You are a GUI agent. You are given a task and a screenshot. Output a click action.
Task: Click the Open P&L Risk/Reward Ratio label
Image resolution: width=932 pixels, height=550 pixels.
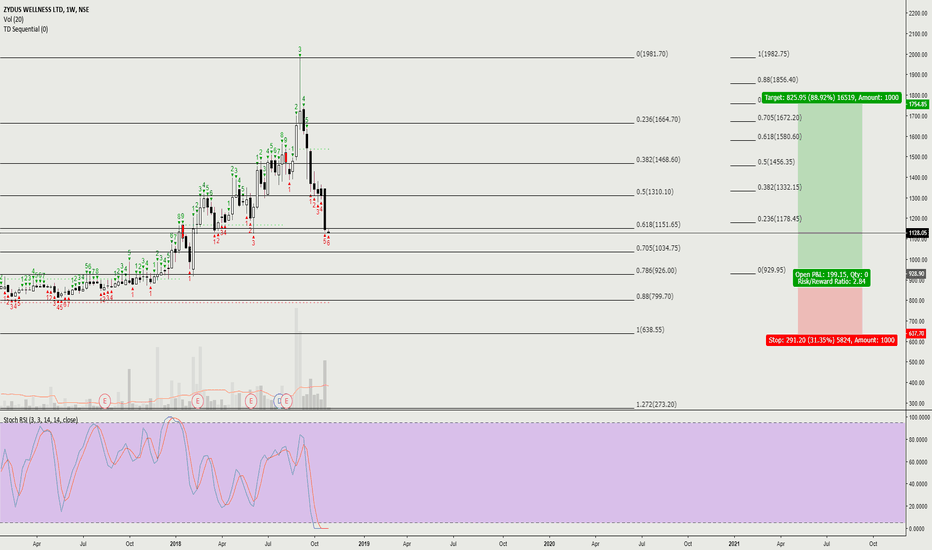[832, 278]
